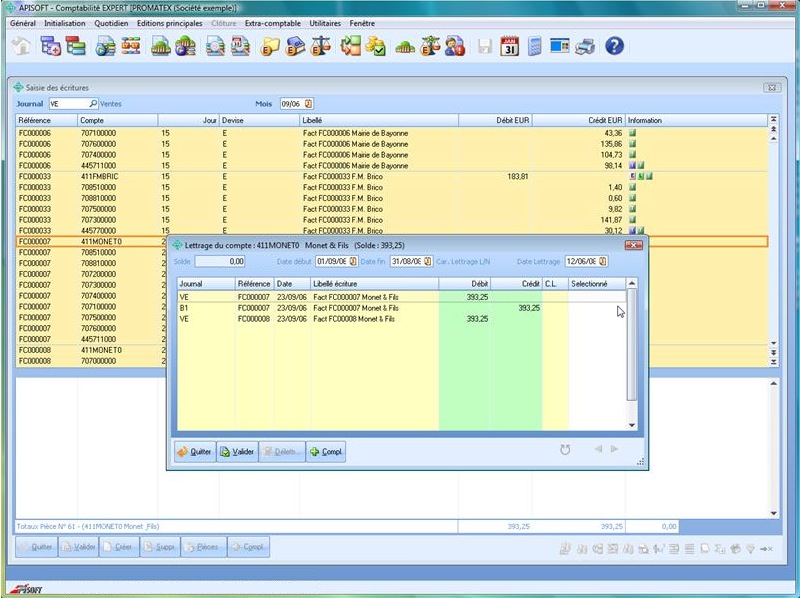
Task: Click the orange flowchart tree toolbar icon
Action: point(131,46)
